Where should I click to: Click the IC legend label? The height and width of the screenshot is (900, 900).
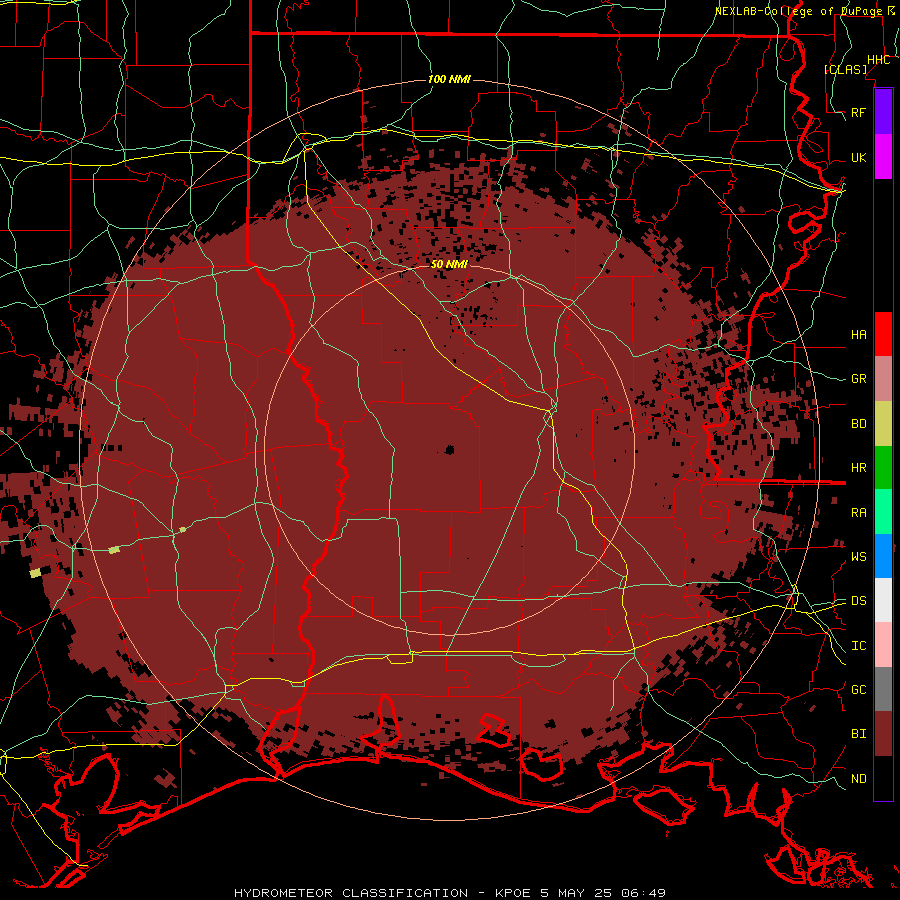point(858,646)
